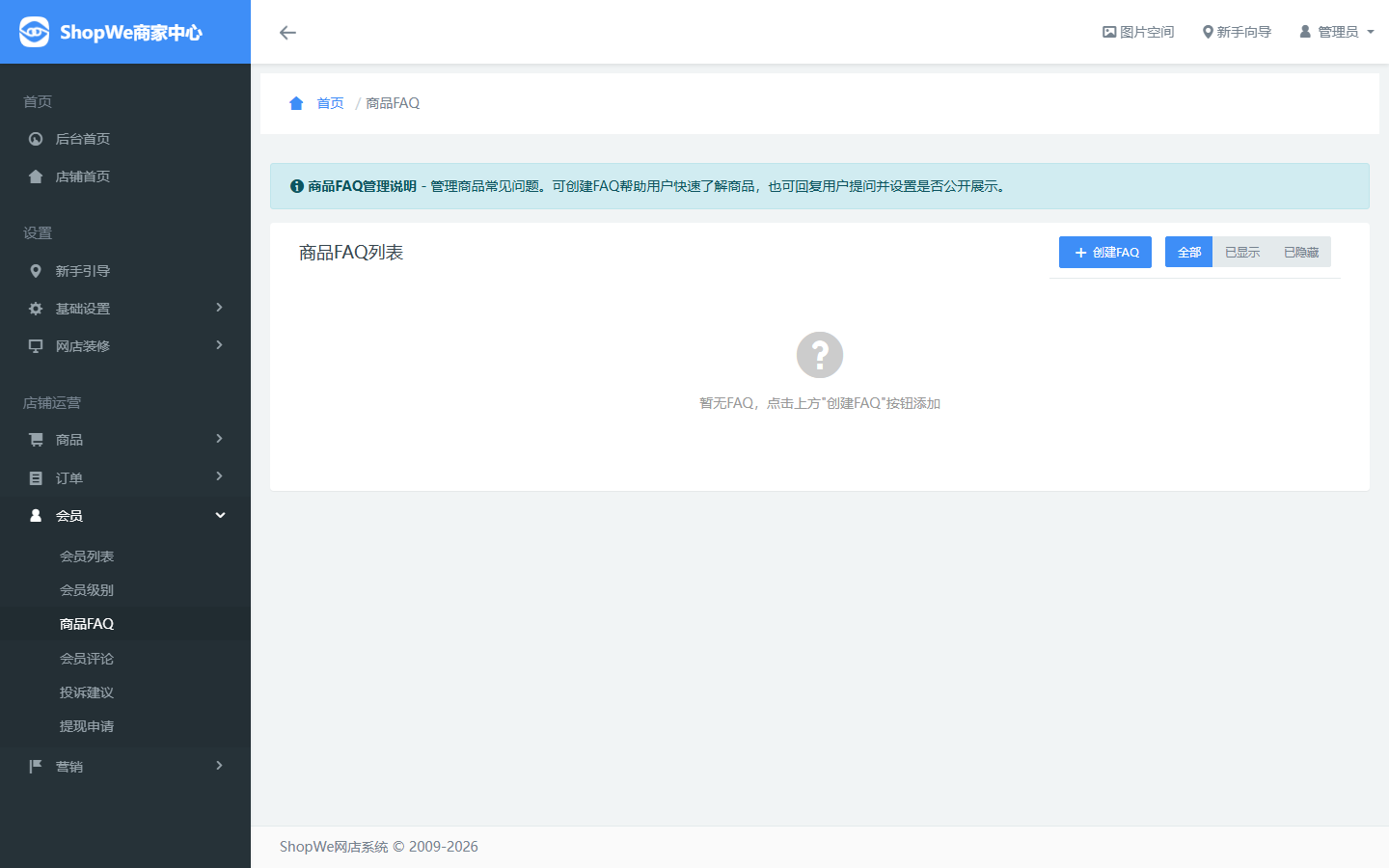
Task: Click the back arrow in top bar
Action: tap(287, 33)
